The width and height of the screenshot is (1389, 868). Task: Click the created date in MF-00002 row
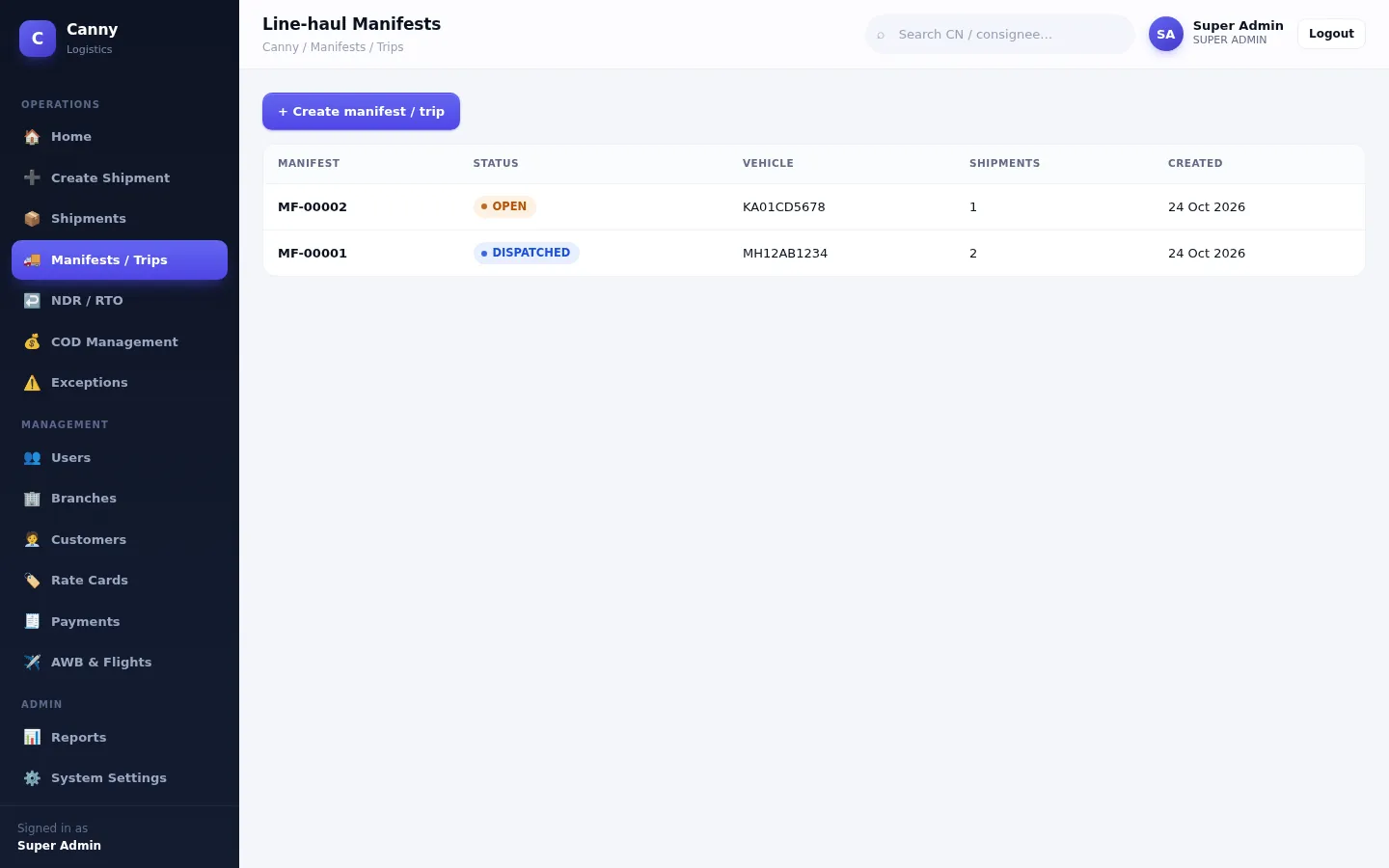click(1207, 206)
